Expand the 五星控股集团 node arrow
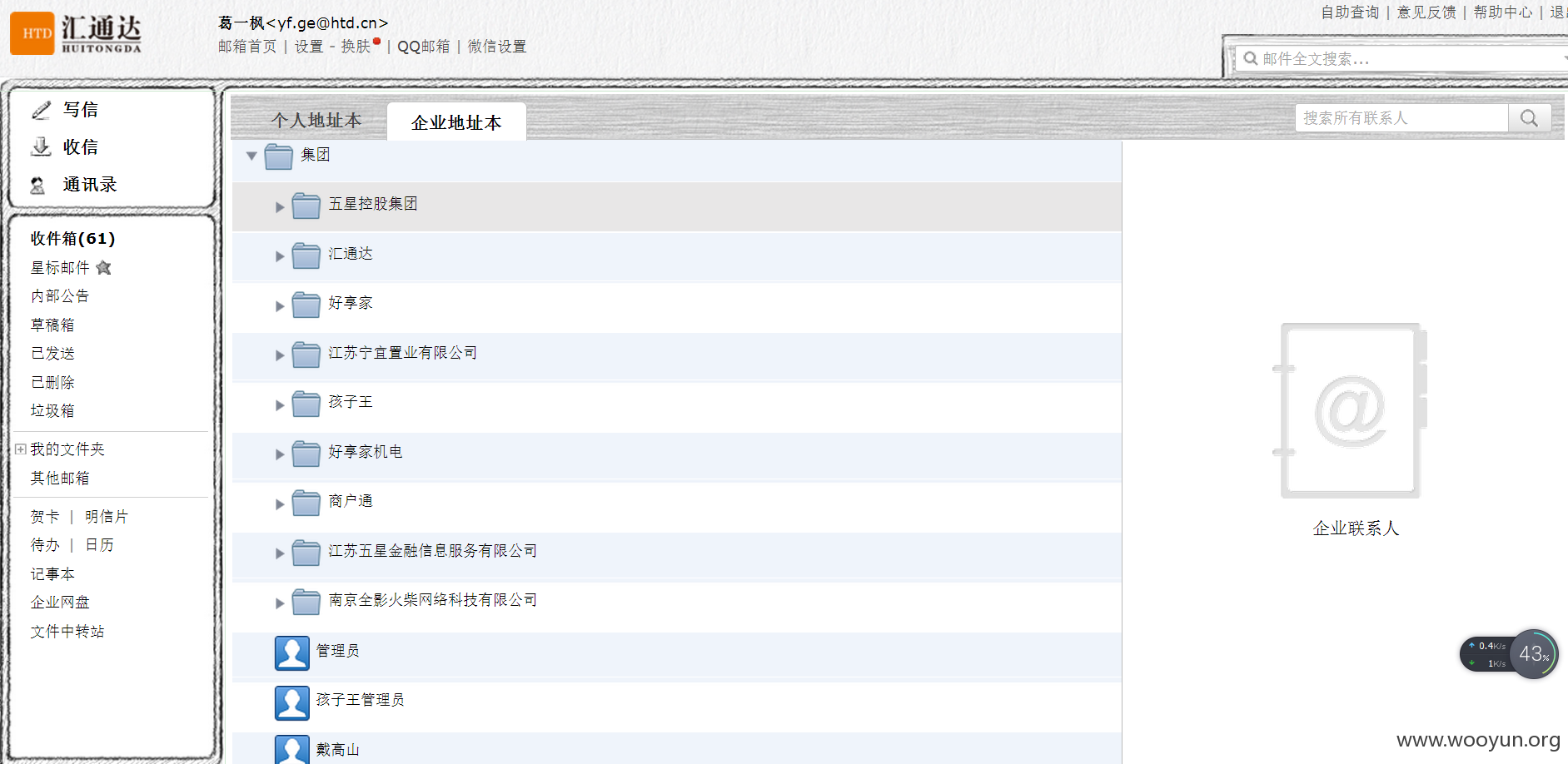The width and height of the screenshot is (1568, 764). [x=280, y=207]
